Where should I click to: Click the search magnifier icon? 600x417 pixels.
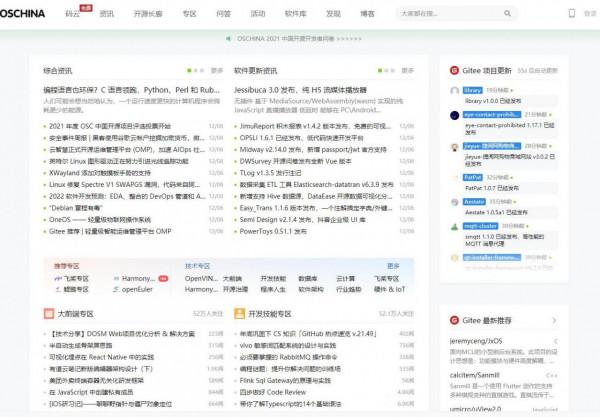(x=507, y=13)
